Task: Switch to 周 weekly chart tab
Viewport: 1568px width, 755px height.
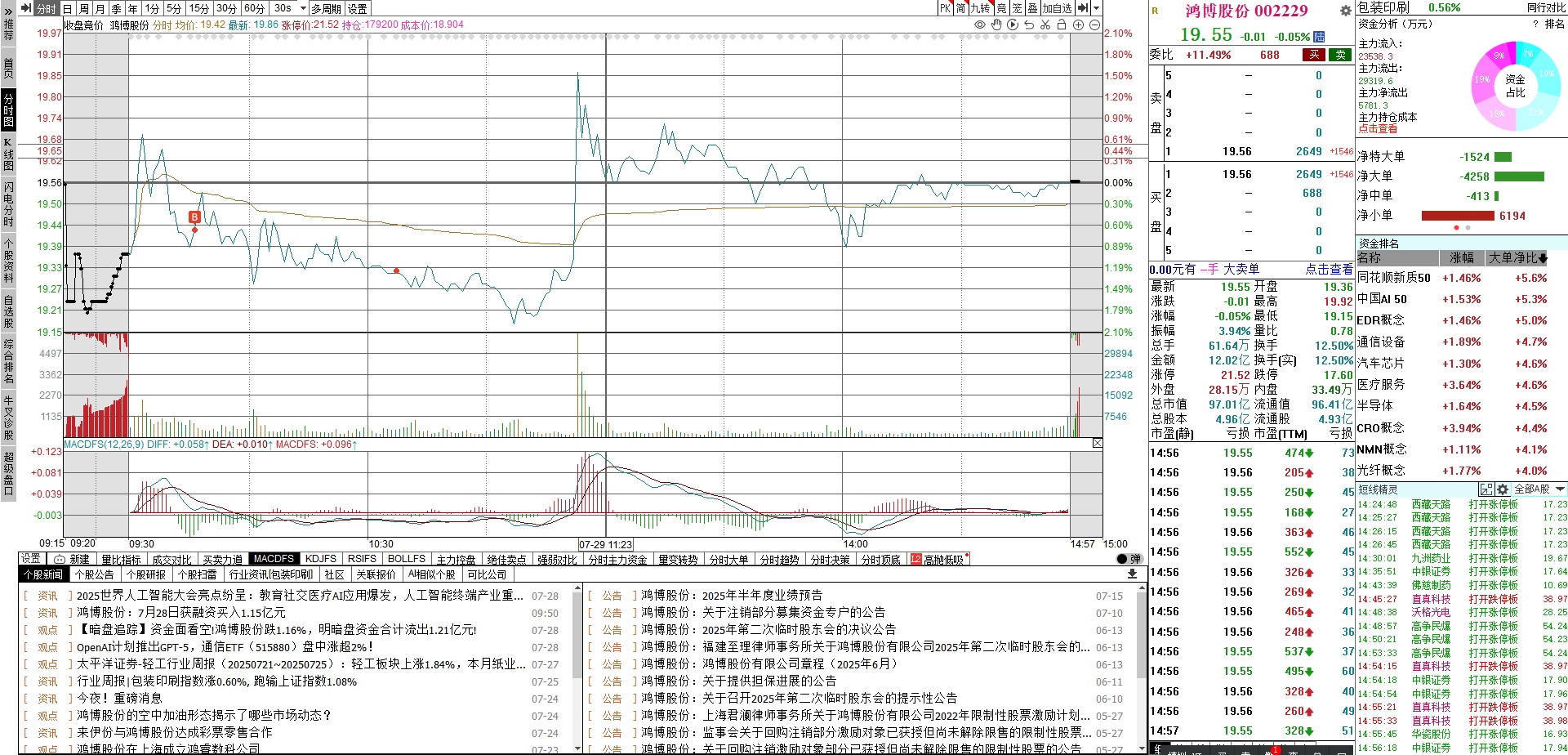Action: tap(84, 8)
